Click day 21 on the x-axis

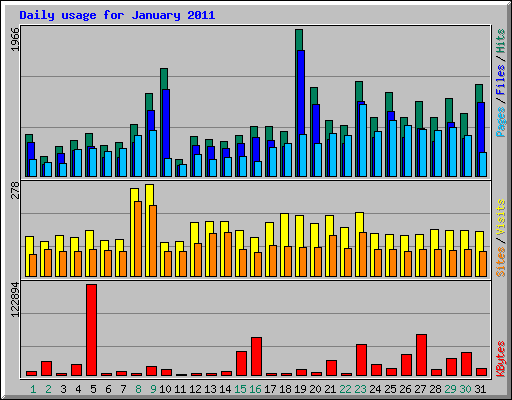(x=330, y=389)
